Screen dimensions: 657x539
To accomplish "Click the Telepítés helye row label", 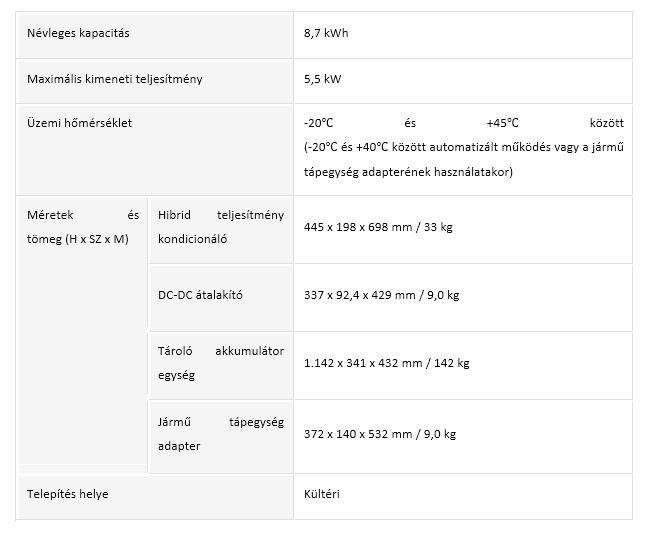I will click(68, 494).
